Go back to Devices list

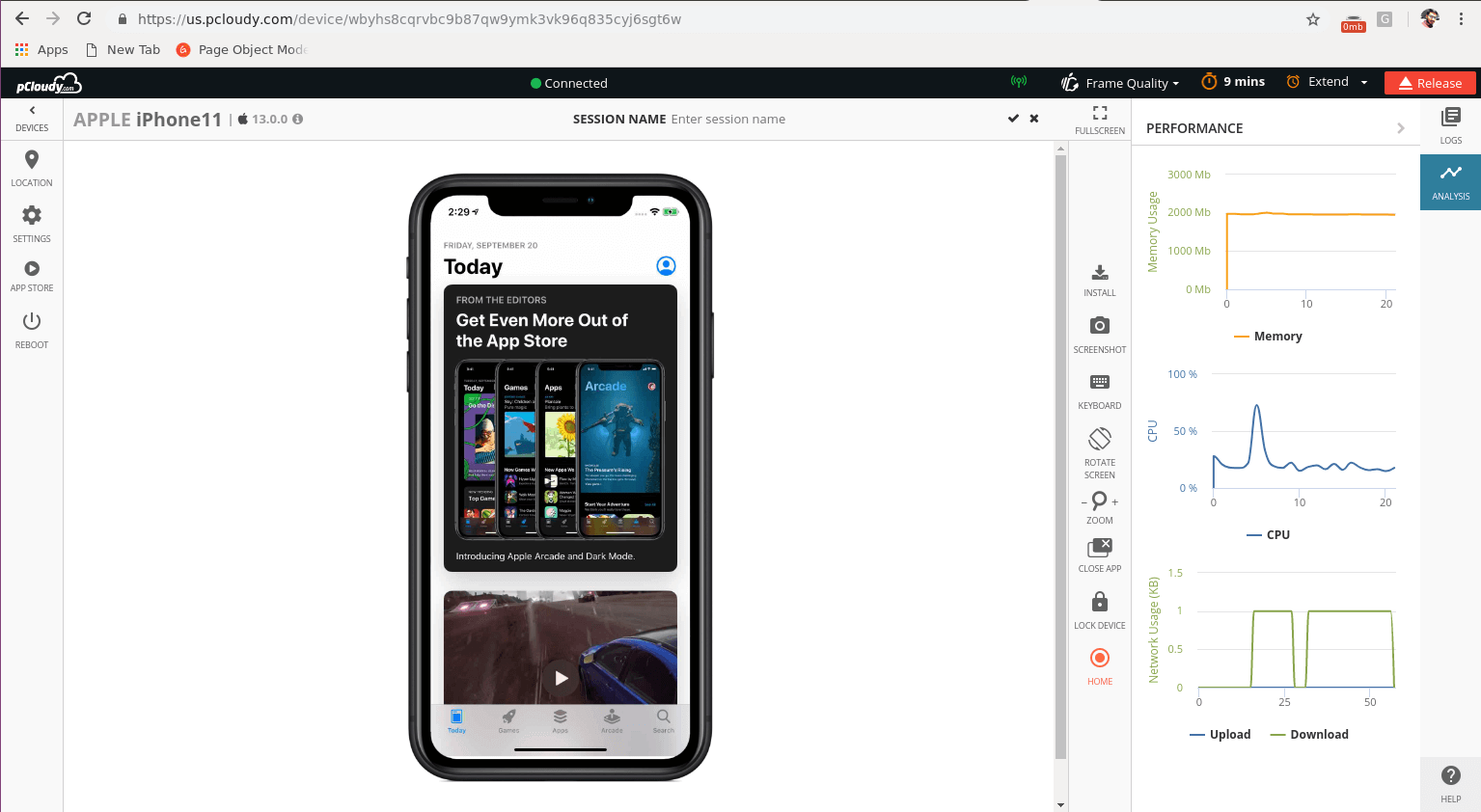point(32,119)
